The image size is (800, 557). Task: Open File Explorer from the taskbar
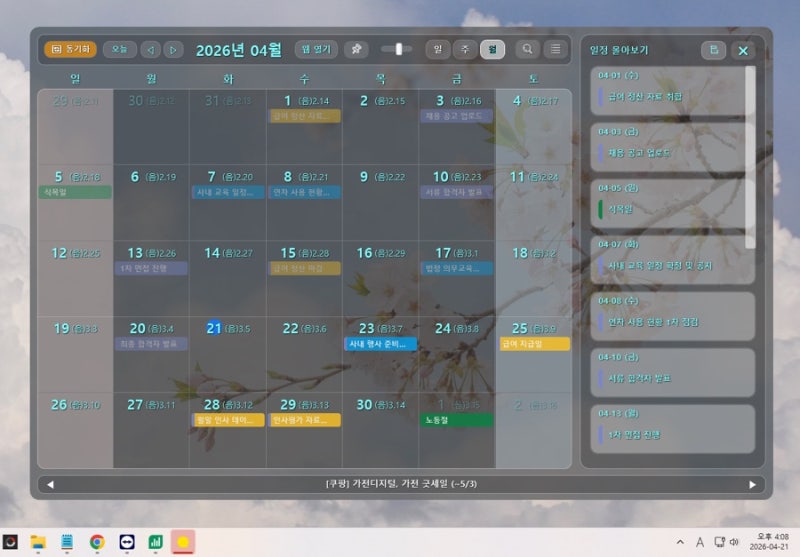pyautogui.click(x=38, y=542)
